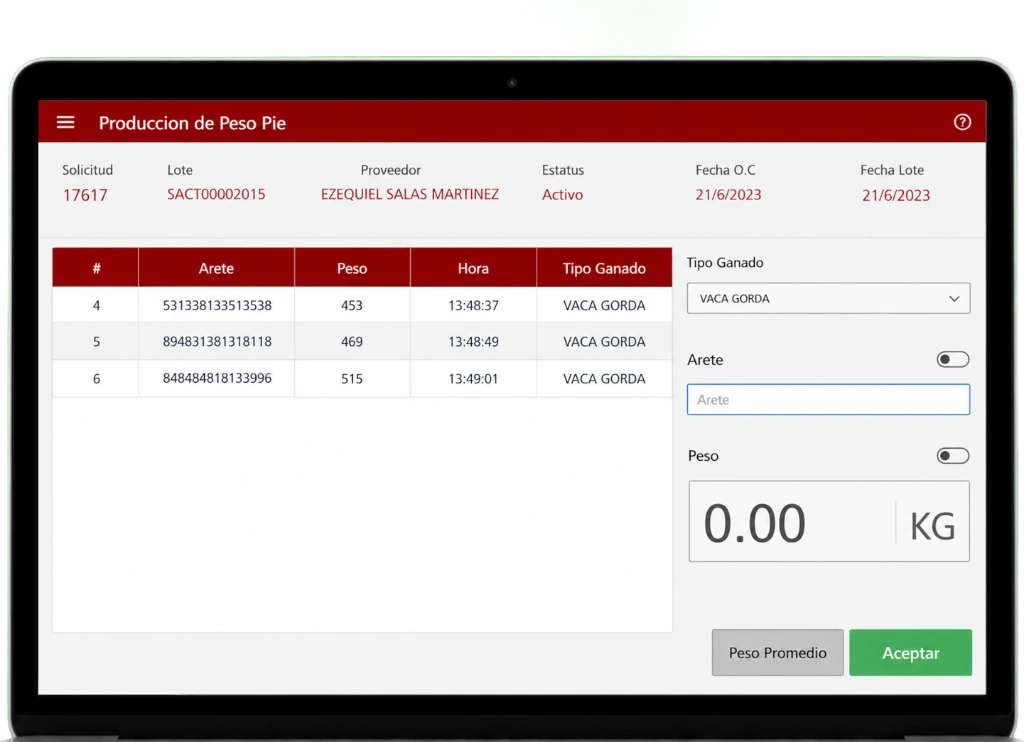Screen dimensions: 1024x742
Task: Open the hamburger navigation menu
Action: (65, 122)
